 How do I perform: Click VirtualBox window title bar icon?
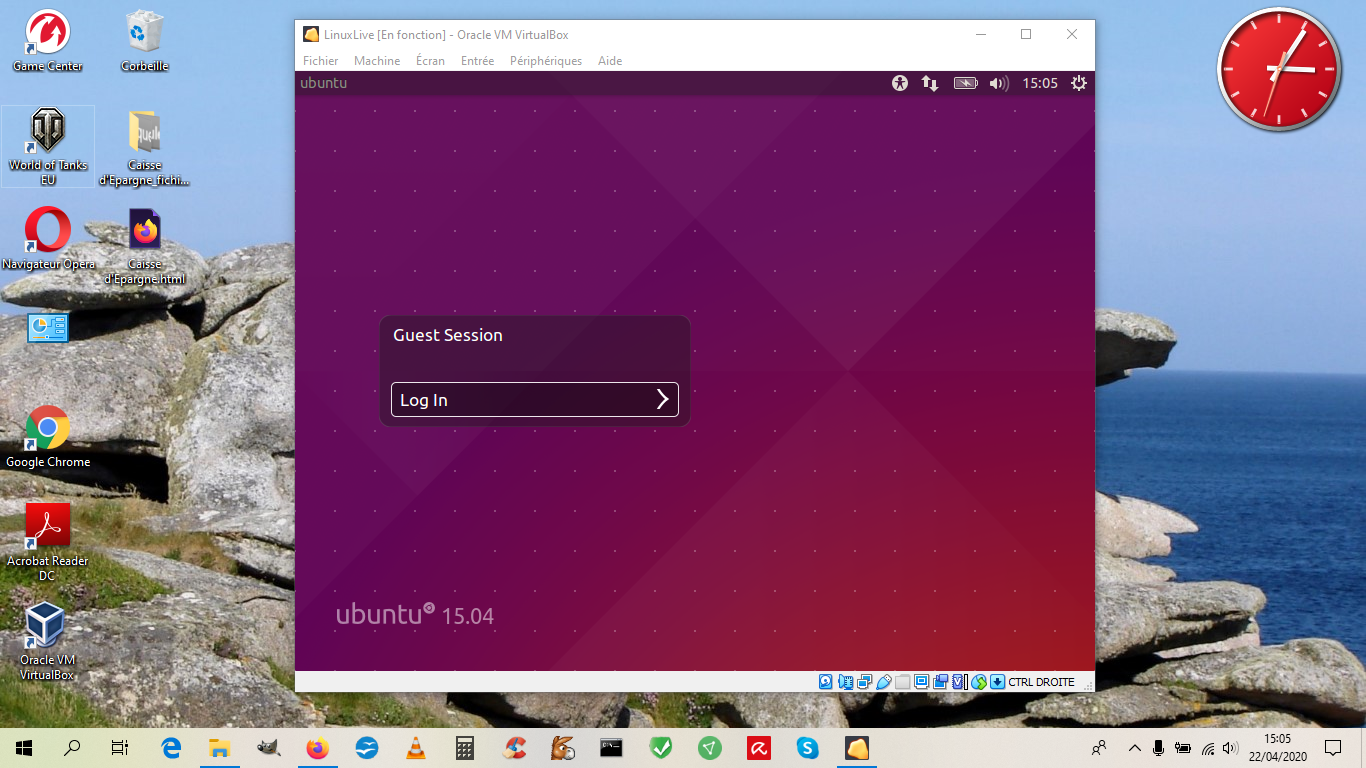tap(311, 34)
